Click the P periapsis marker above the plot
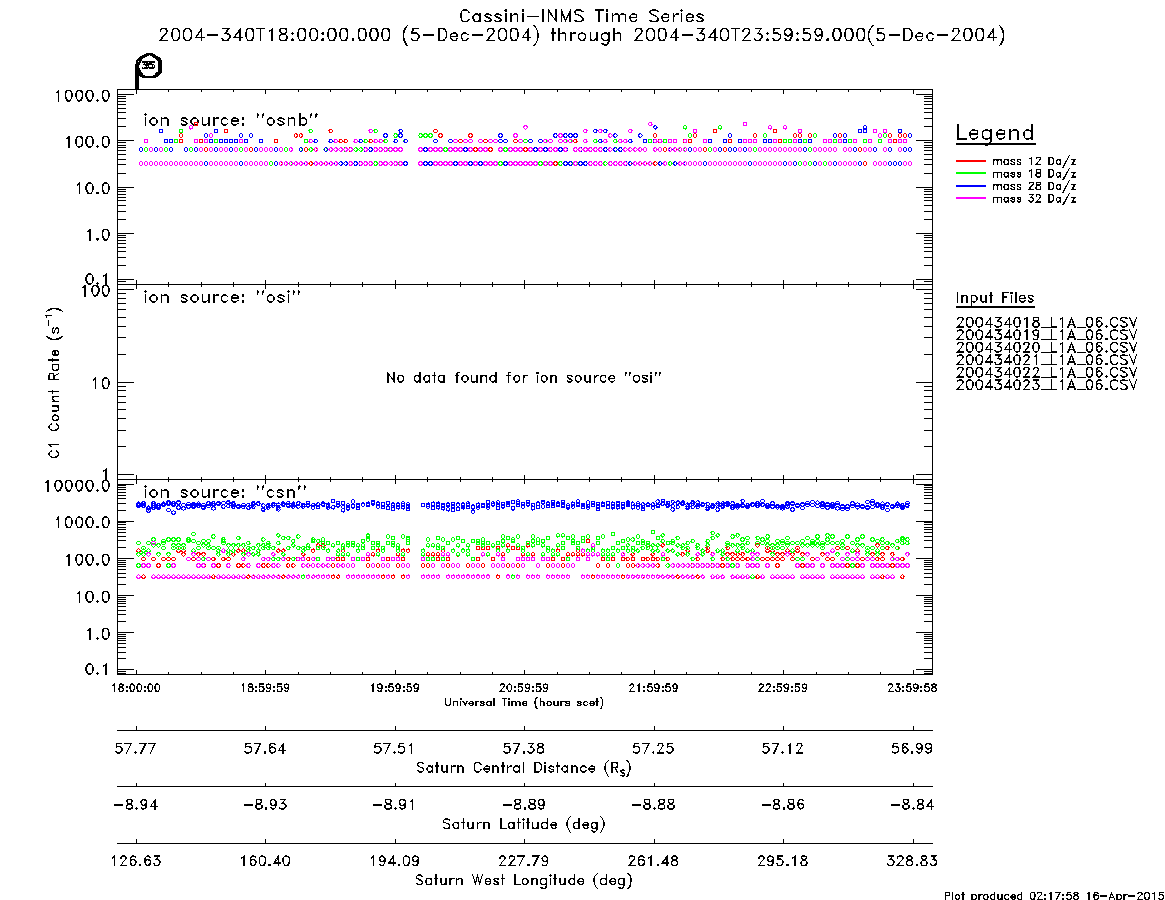The image size is (1165, 900). point(147,71)
